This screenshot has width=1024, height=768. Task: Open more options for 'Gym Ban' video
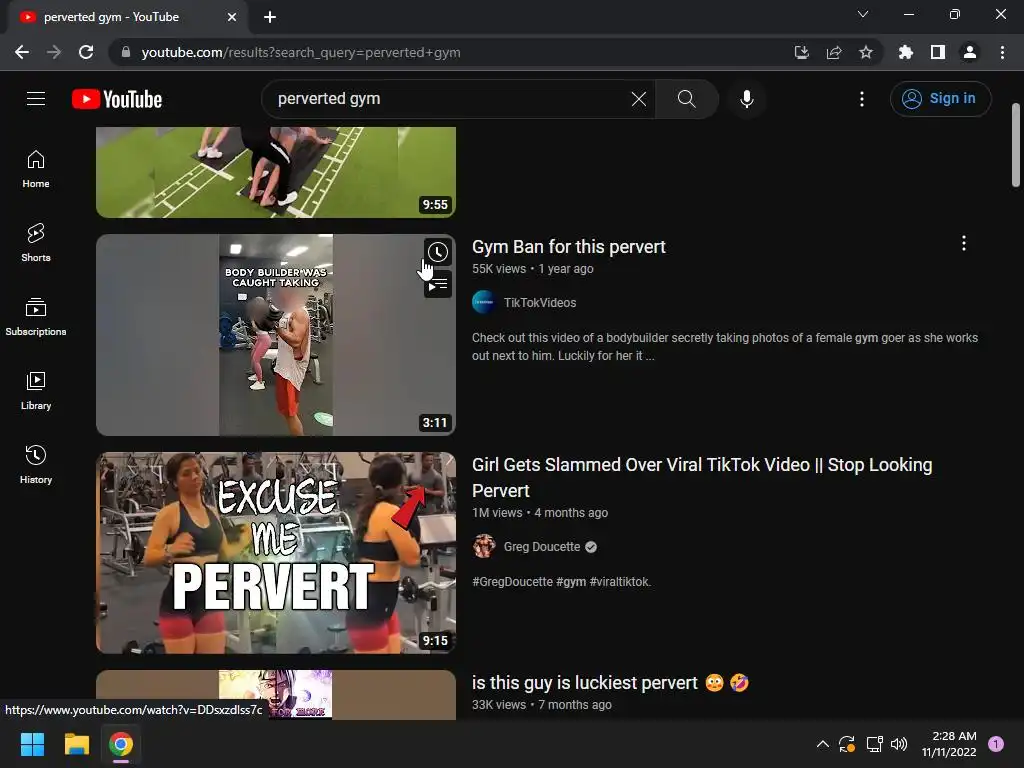[x=964, y=243]
